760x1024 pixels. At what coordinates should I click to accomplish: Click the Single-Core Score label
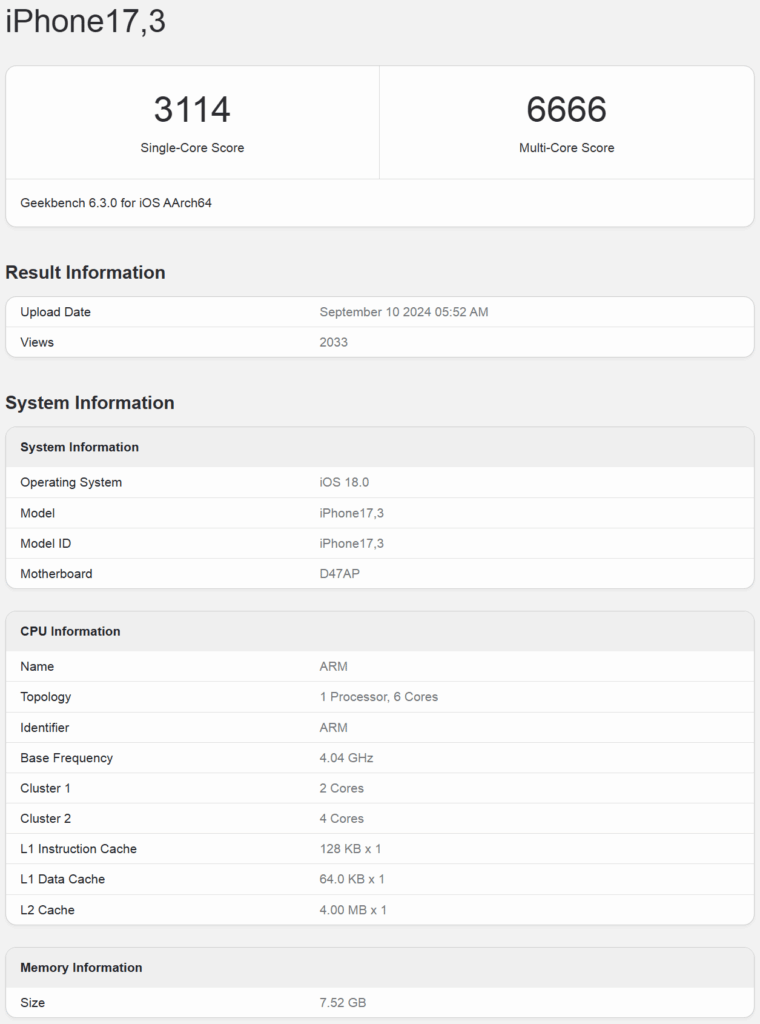[x=192, y=148]
